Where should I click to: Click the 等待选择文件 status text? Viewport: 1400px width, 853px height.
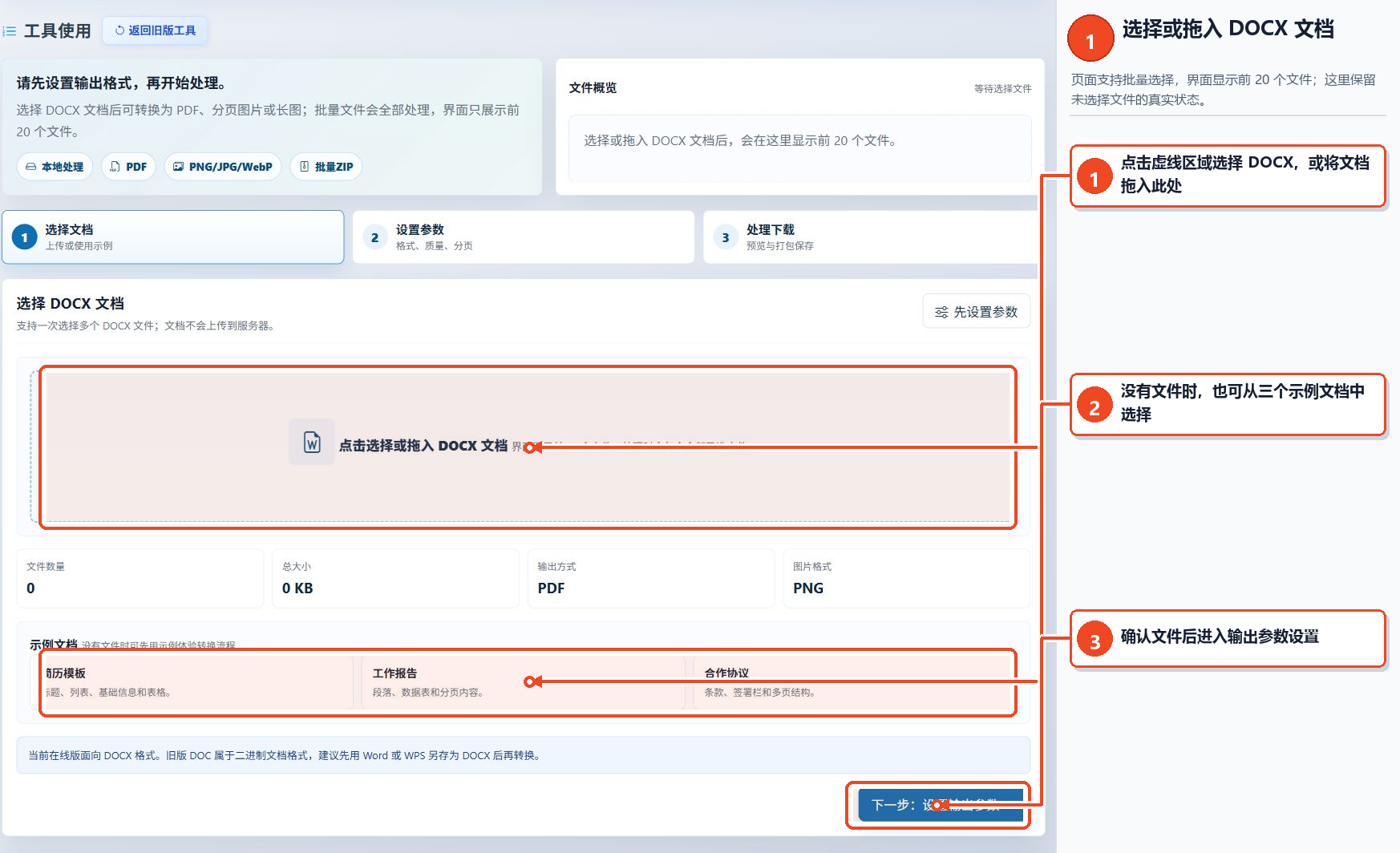[1002, 89]
